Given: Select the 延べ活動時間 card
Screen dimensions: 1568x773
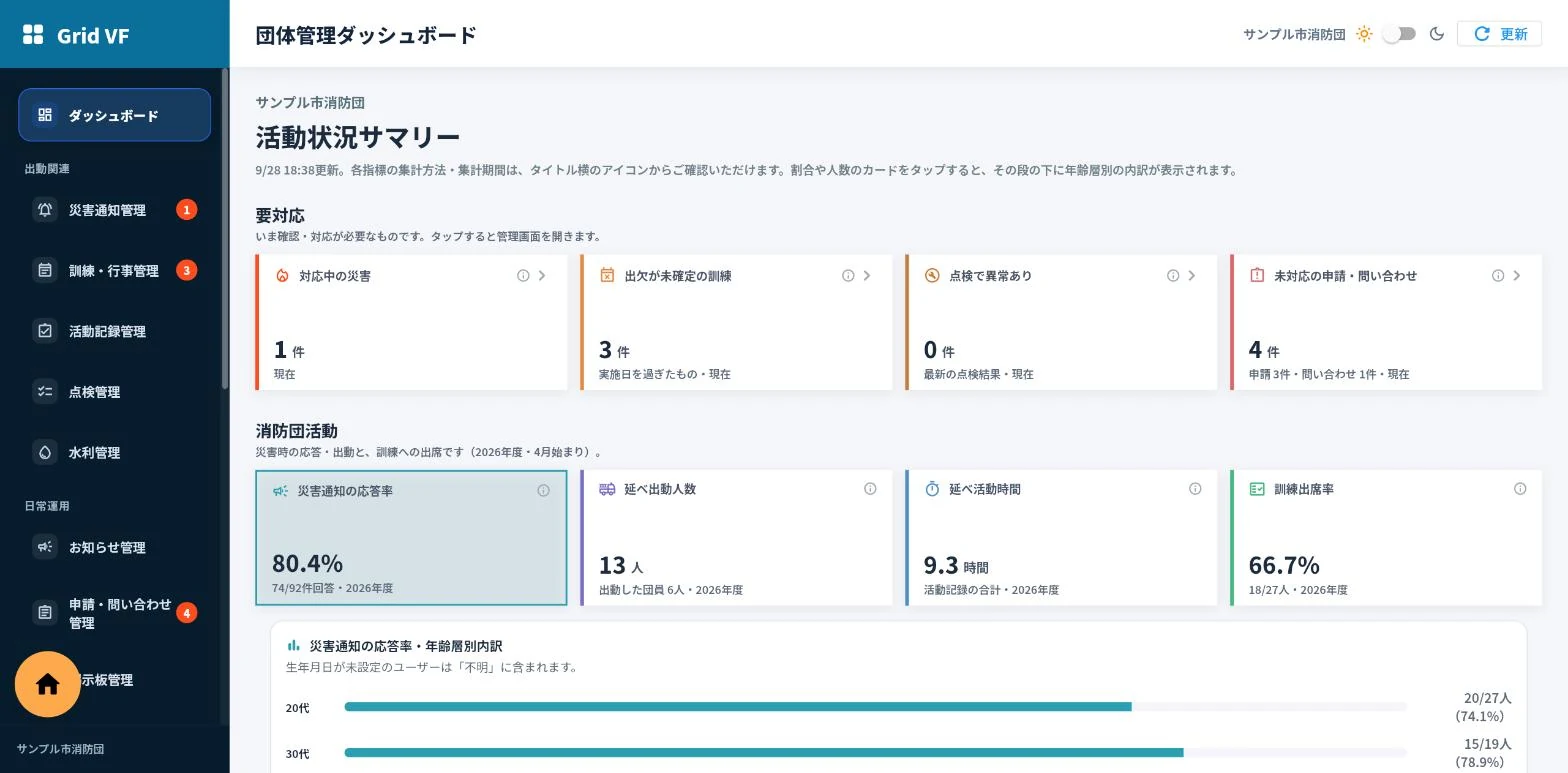Looking at the screenshot, I should click(x=1061, y=538).
